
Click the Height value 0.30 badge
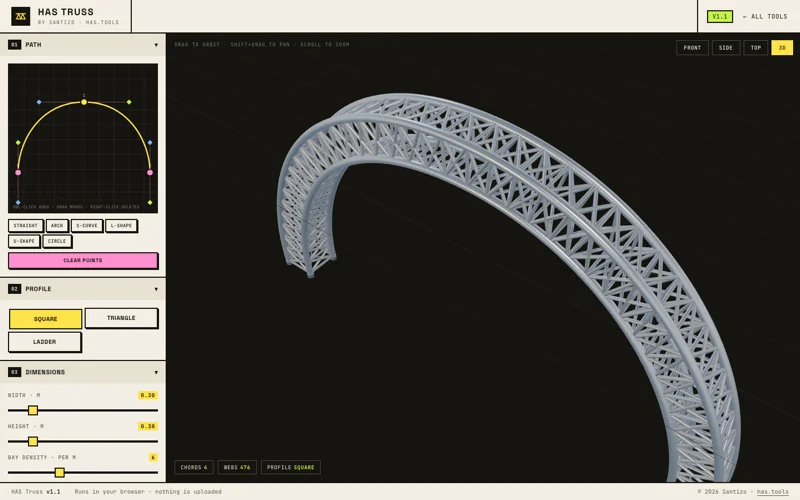(x=147, y=427)
